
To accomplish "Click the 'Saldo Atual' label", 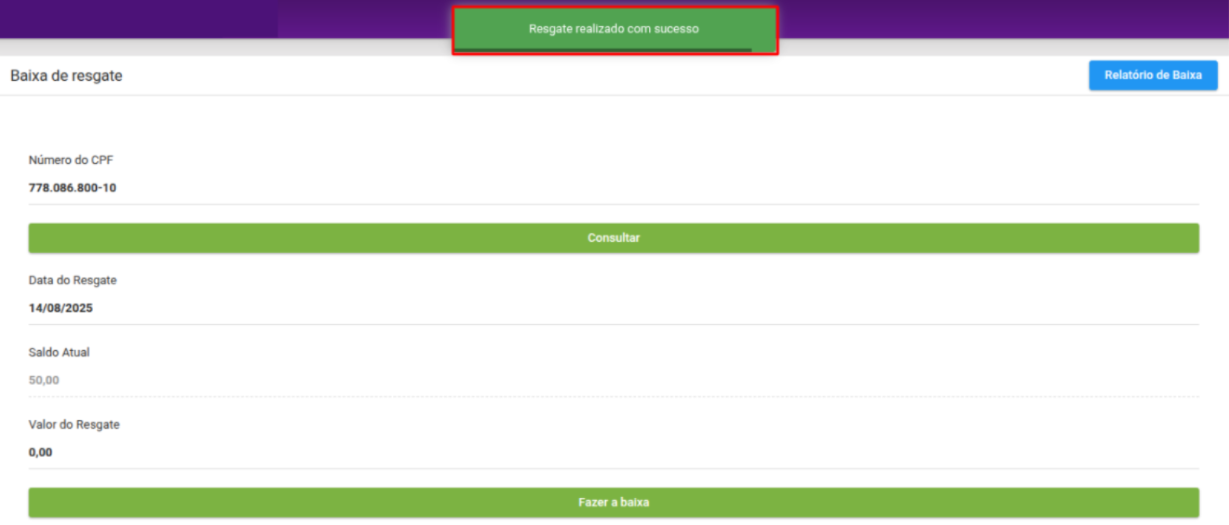I will [59, 352].
